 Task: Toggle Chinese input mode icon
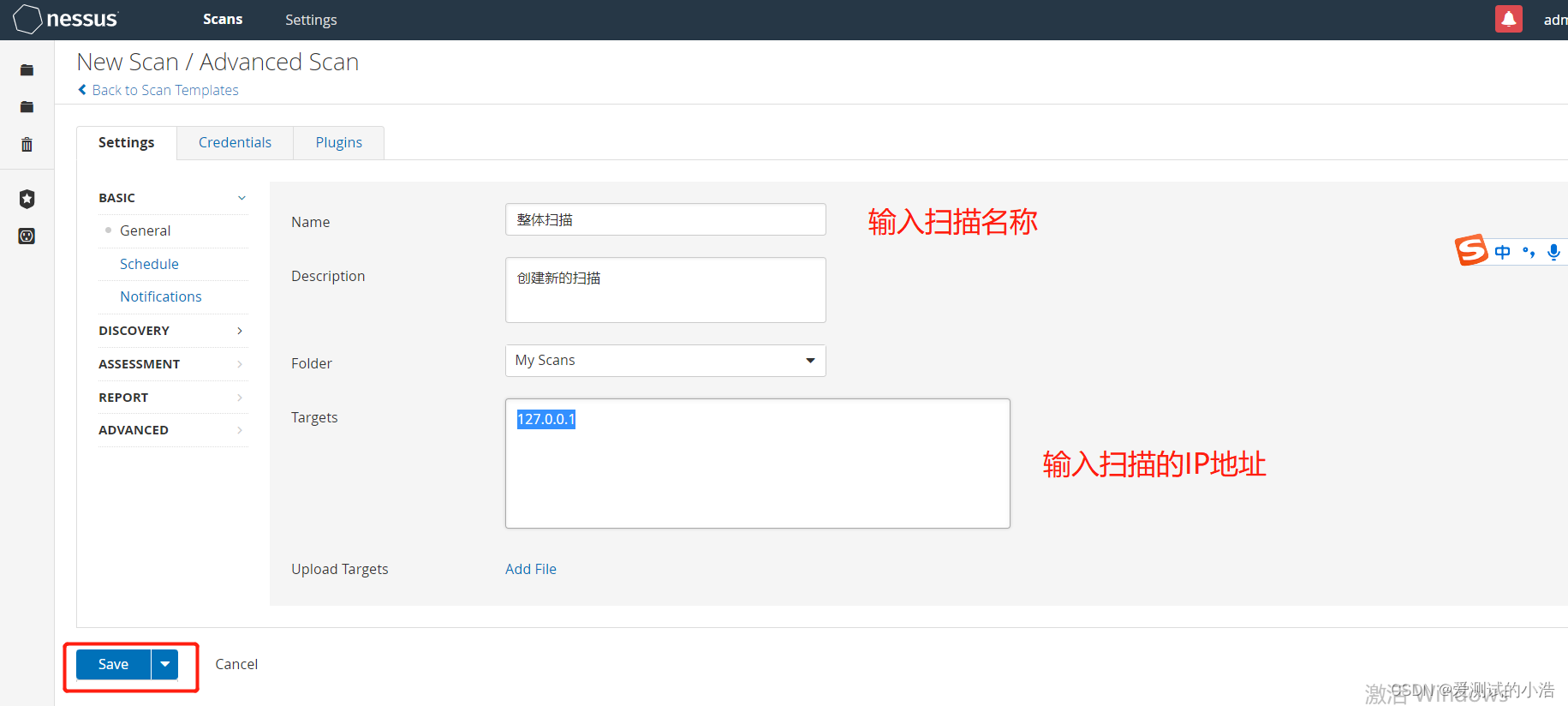coord(1502,252)
